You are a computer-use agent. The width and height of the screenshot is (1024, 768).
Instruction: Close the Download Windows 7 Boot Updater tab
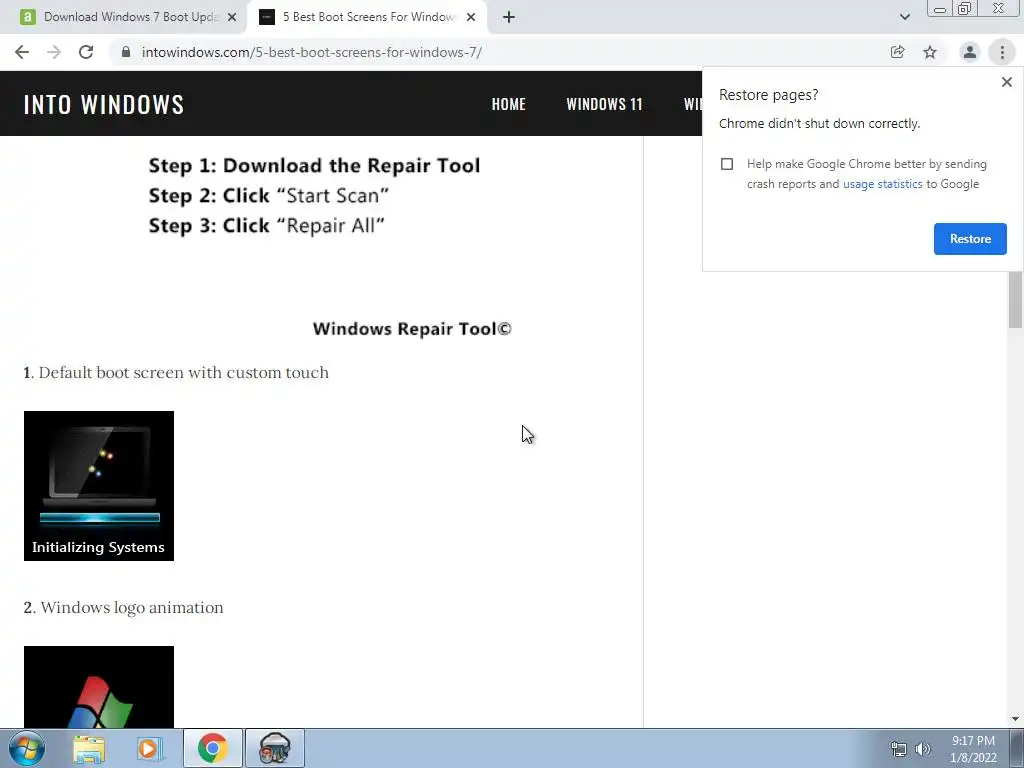click(232, 17)
